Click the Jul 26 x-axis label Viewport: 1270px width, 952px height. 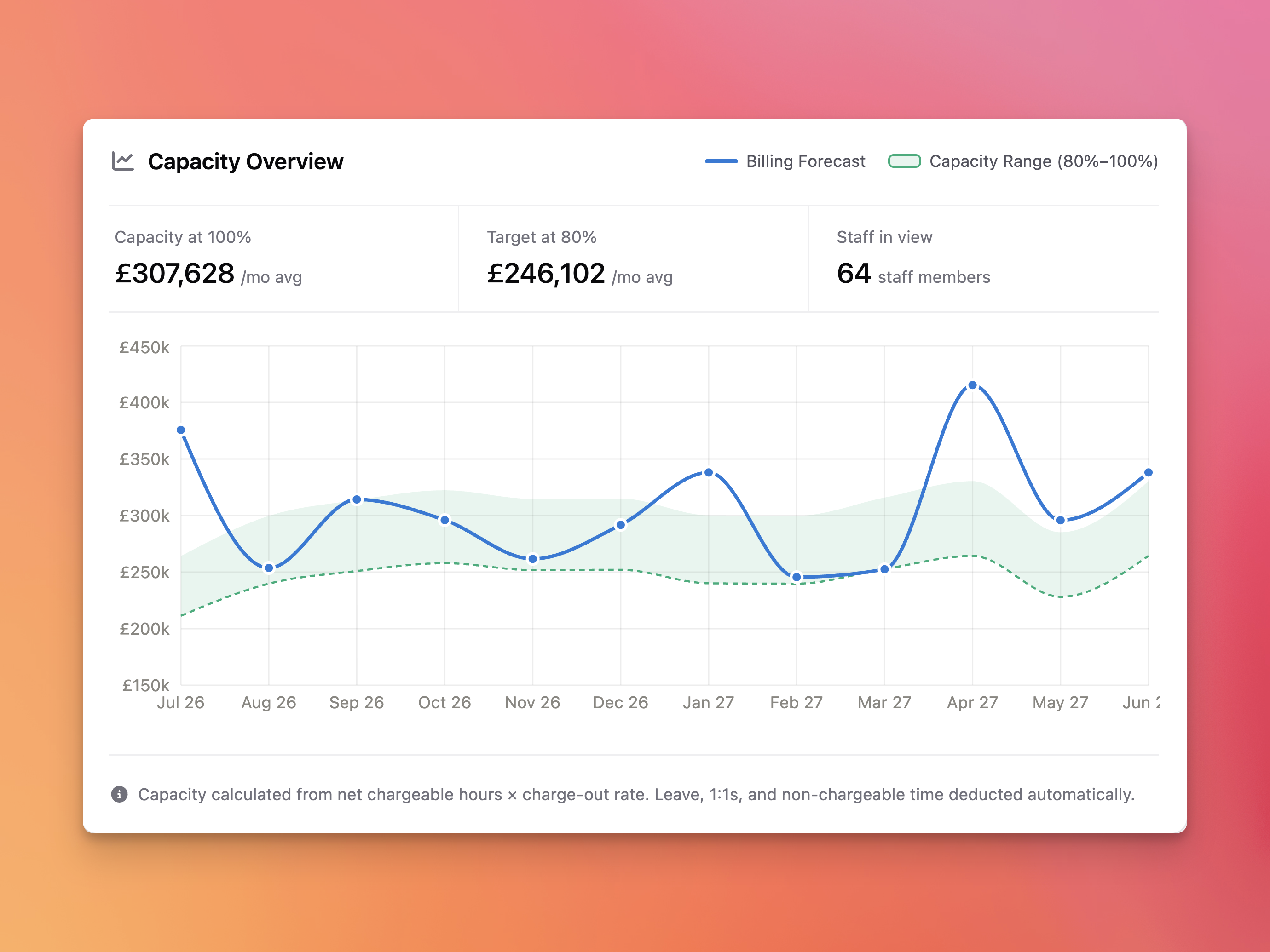[x=181, y=702]
